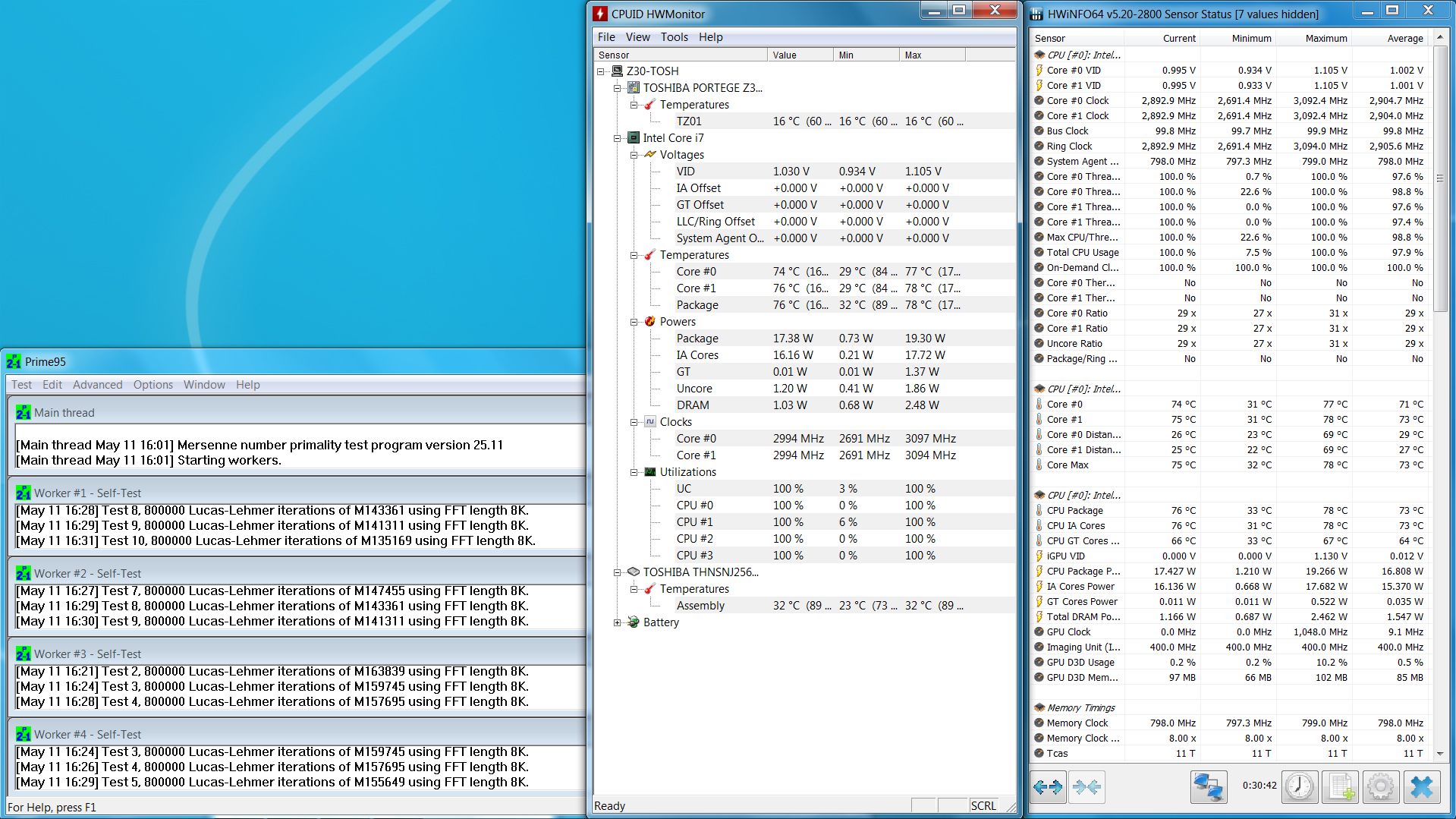Collapse the Z30-TOSH root node

tap(601, 71)
